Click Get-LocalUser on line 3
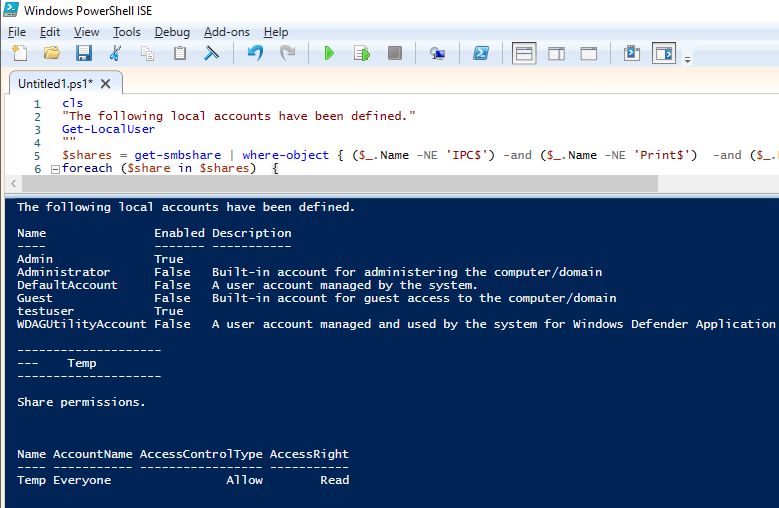Image resolution: width=779 pixels, height=508 pixels. 108,129
